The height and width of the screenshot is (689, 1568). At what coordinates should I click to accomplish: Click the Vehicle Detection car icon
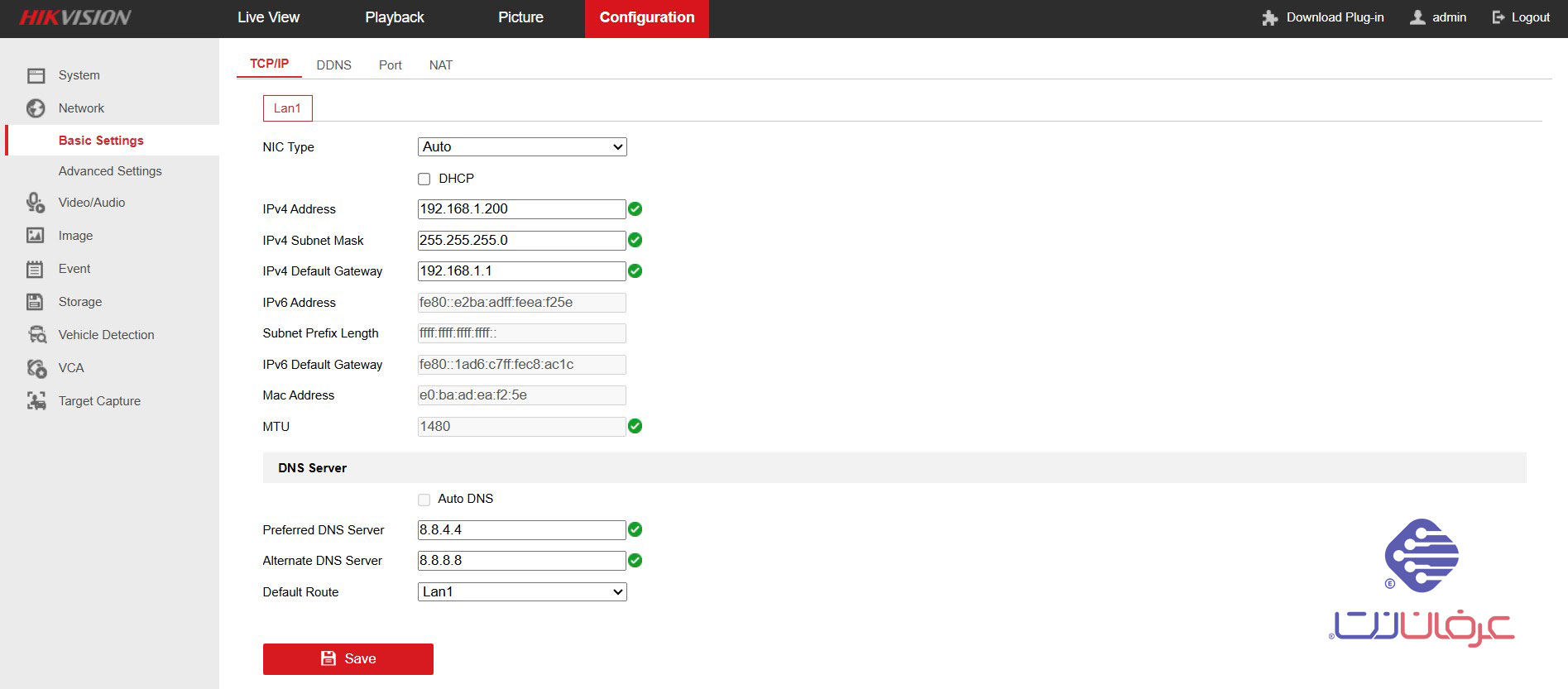[x=36, y=335]
